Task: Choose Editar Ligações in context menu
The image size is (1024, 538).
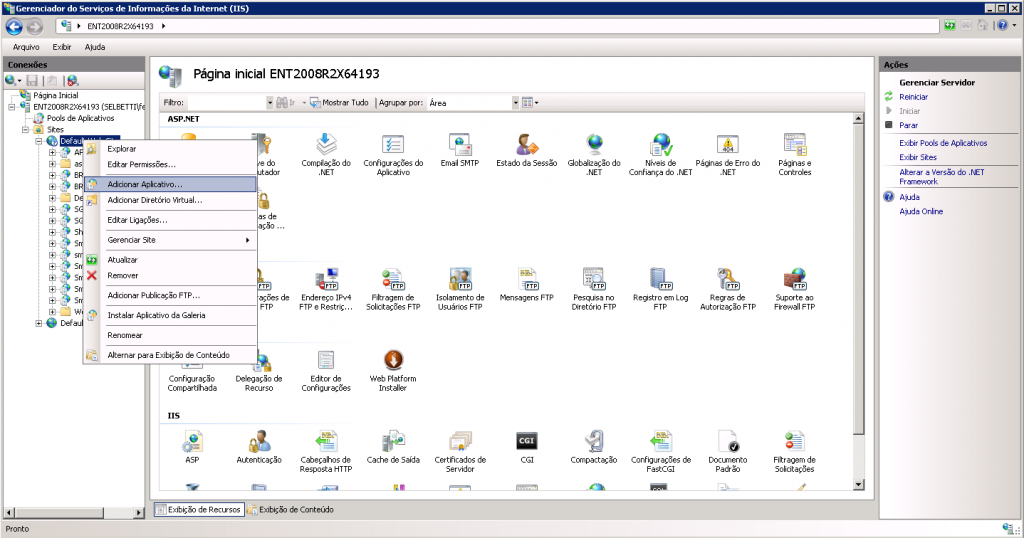Action: (170, 220)
